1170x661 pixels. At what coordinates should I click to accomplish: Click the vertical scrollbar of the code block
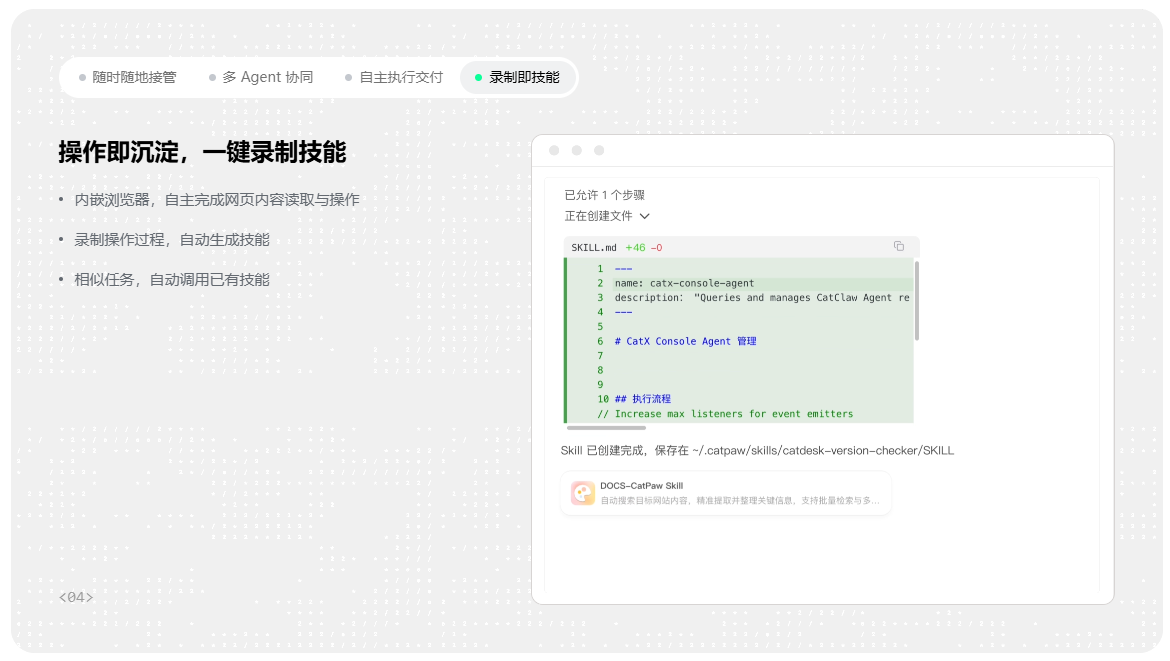(916, 301)
